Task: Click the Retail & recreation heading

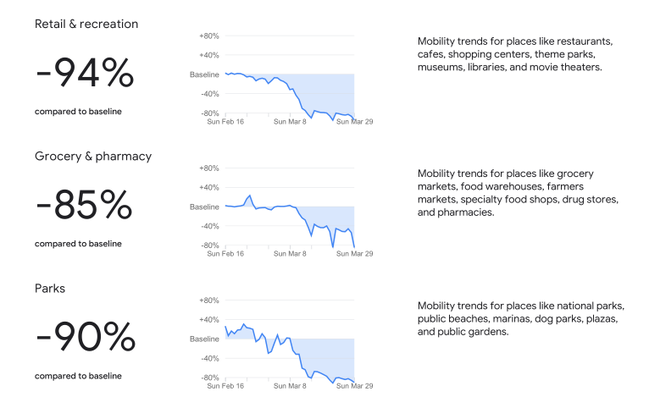Action: (86, 24)
